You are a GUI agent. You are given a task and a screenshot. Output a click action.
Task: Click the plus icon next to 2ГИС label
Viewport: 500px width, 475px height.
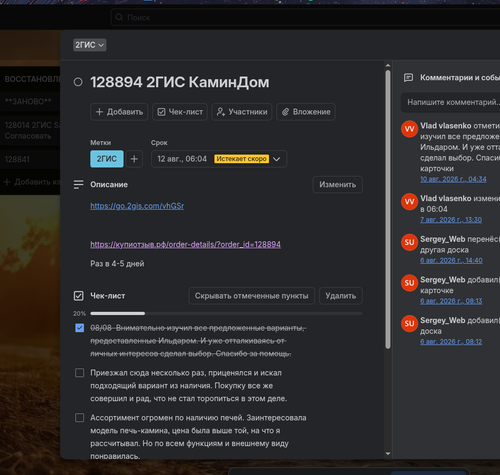pos(134,159)
